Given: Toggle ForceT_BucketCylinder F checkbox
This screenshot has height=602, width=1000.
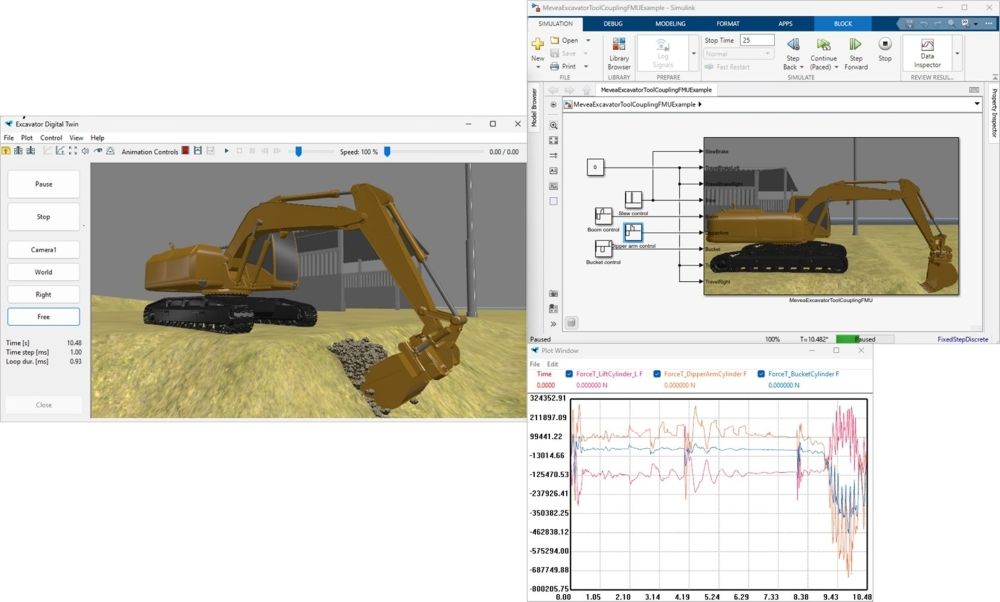Looking at the screenshot, I should point(761,374).
